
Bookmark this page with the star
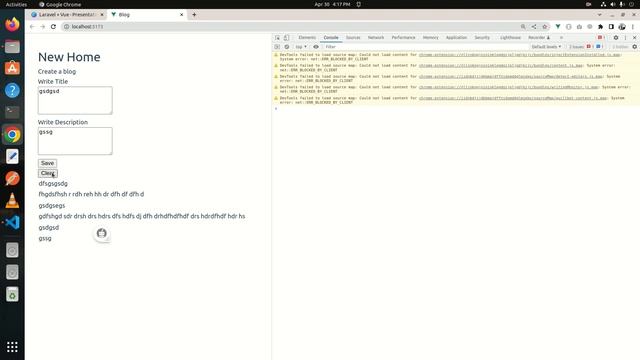pyautogui.click(x=544, y=27)
